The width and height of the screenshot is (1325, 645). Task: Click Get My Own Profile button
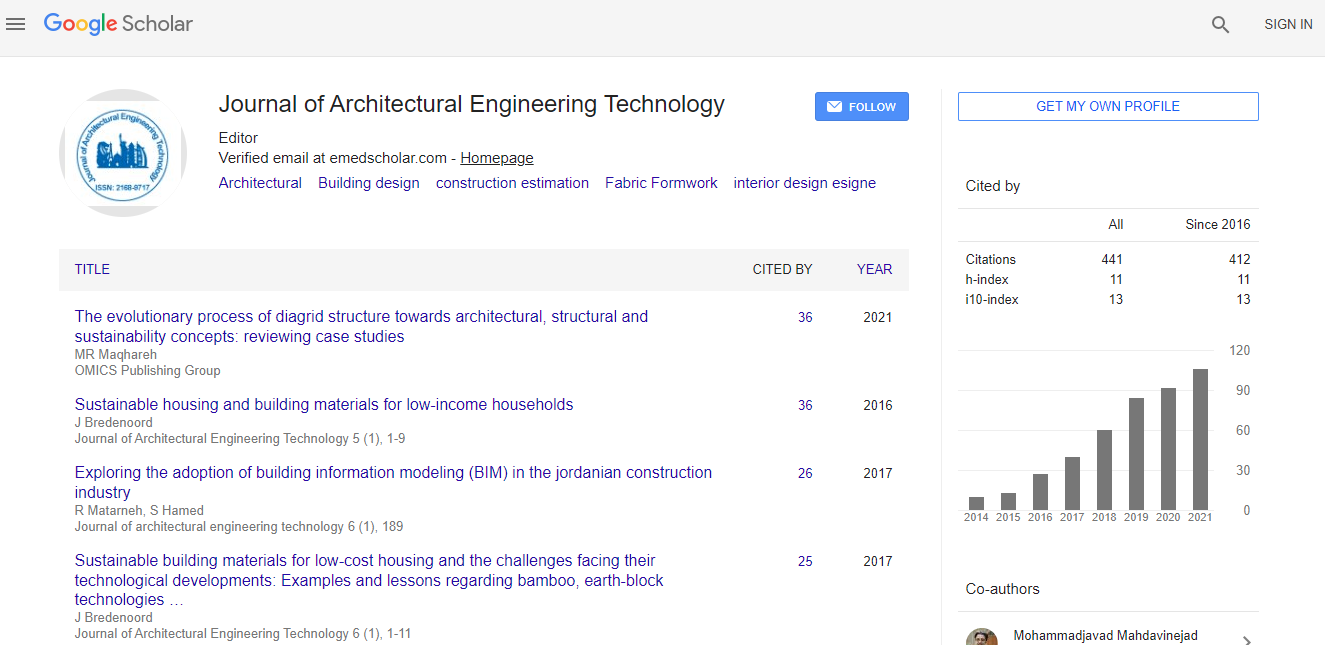point(1107,107)
